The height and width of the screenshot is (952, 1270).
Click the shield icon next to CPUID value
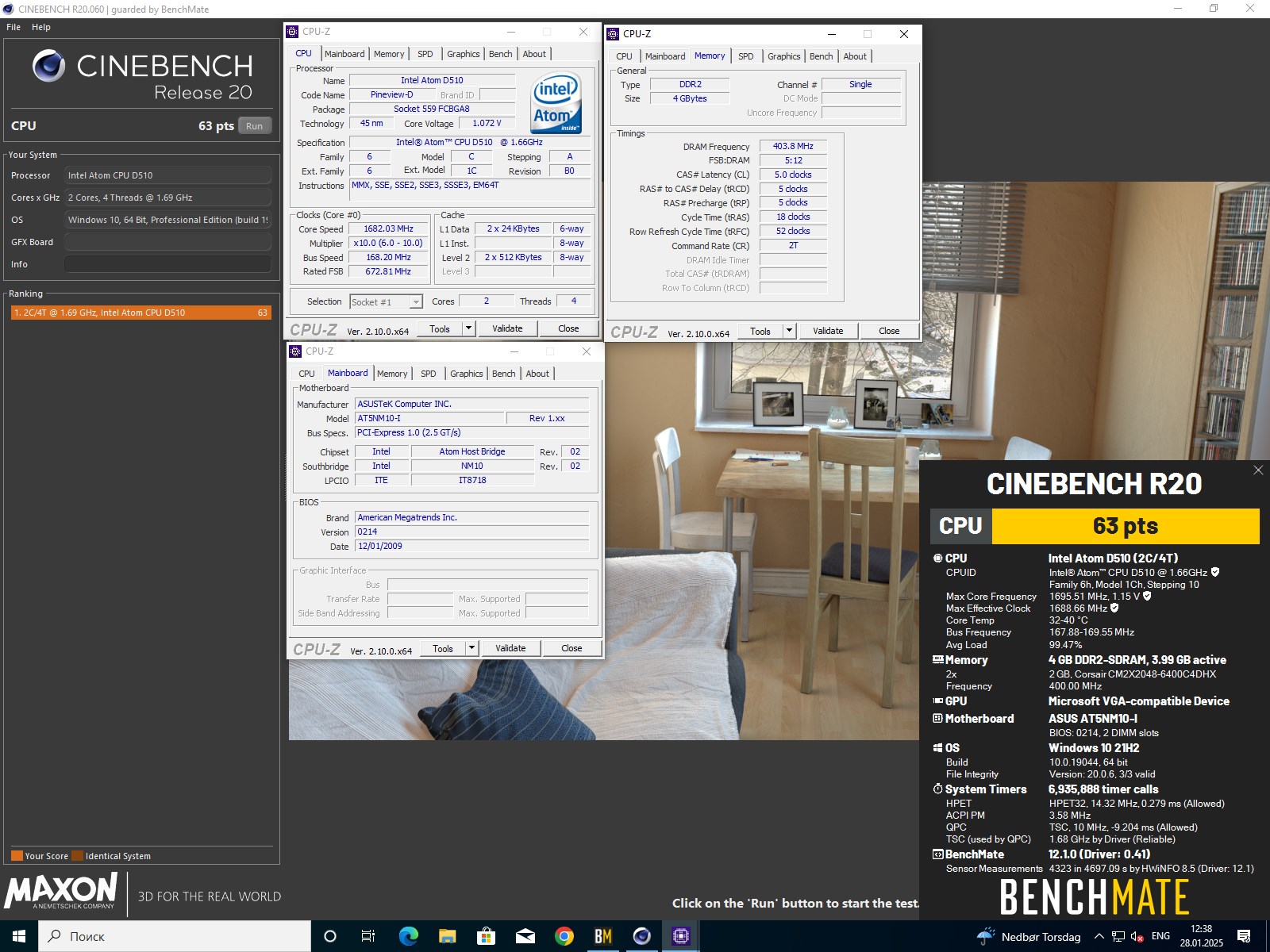point(1215,572)
